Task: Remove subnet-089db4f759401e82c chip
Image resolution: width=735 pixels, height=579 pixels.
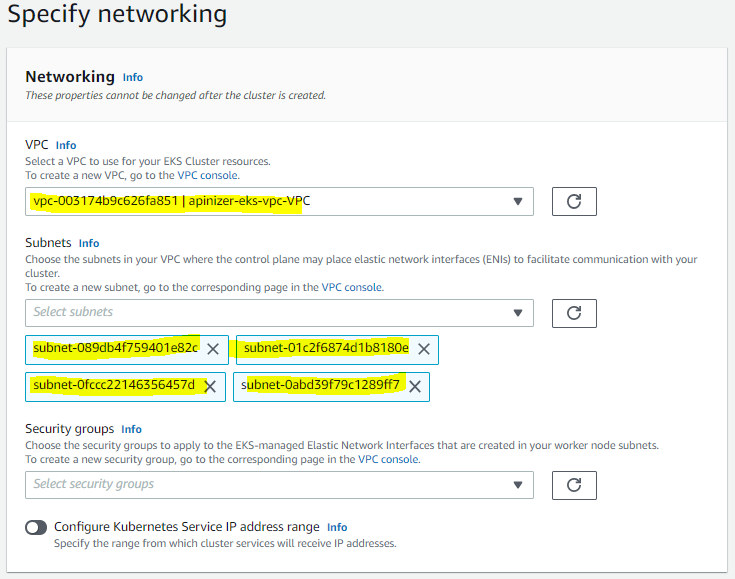Action: (x=213, y=349)
